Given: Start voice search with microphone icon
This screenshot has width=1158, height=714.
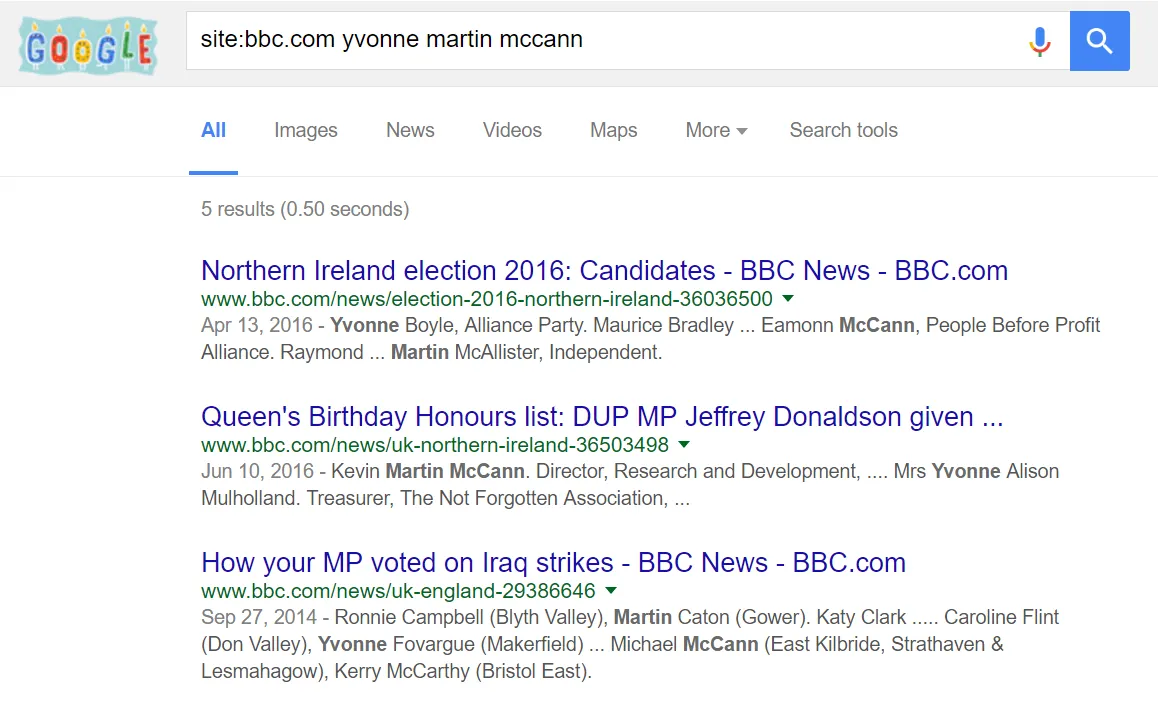Looking at the screenshot, I should (1039, 41).
